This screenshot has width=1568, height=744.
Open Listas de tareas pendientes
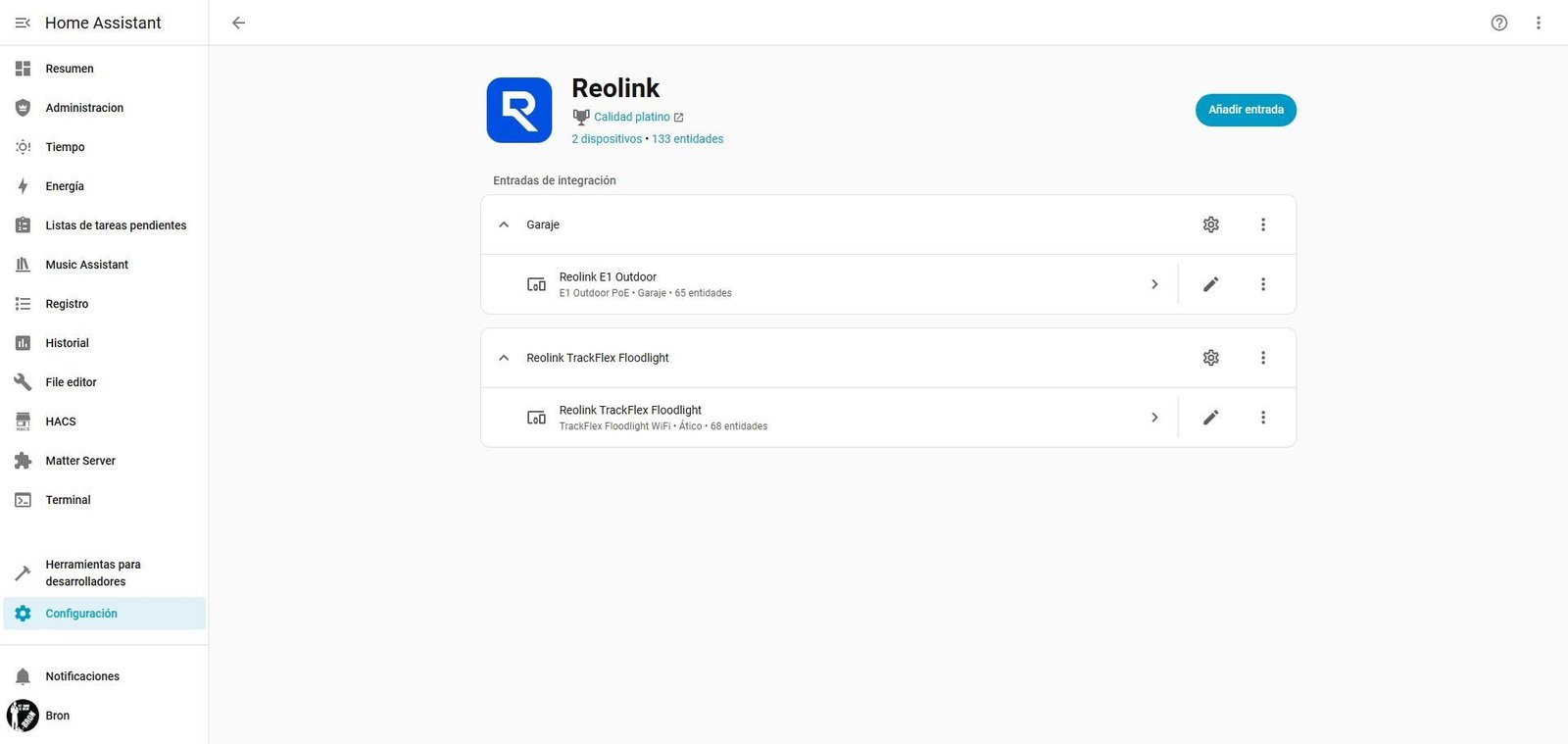(x=104, y=225)
